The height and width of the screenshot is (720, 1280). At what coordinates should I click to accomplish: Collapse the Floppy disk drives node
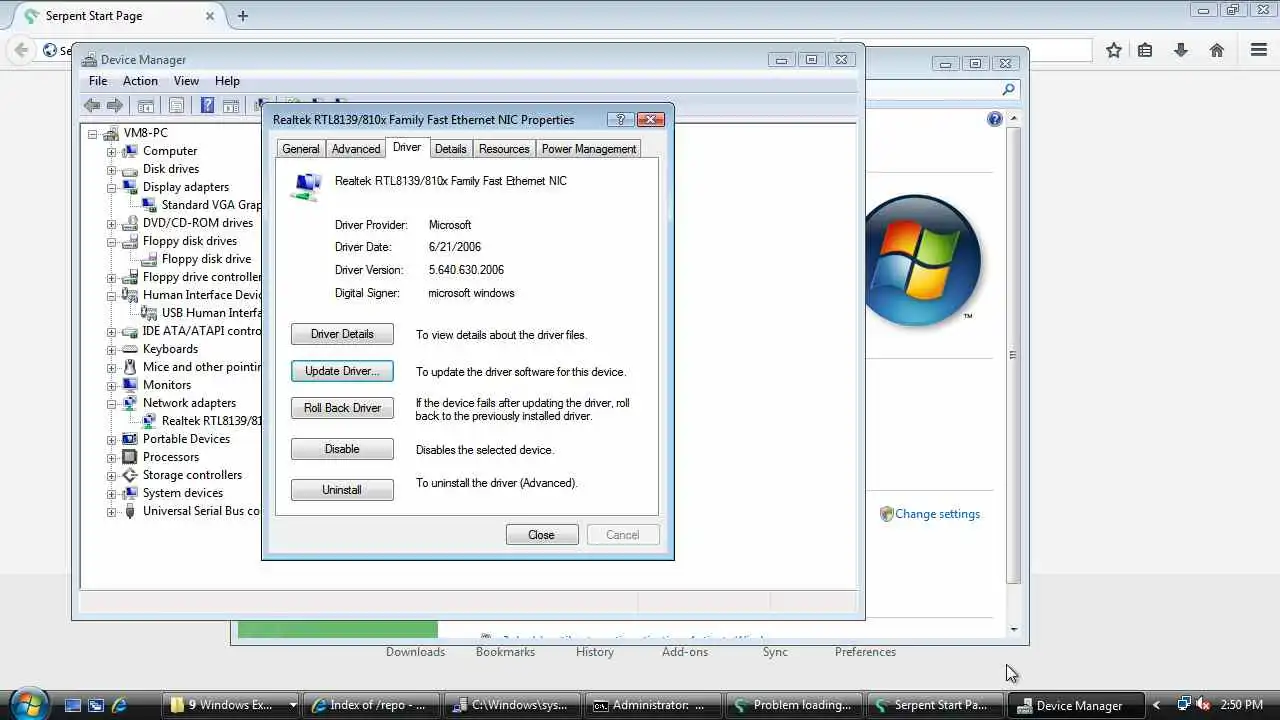tap(112, 242)
